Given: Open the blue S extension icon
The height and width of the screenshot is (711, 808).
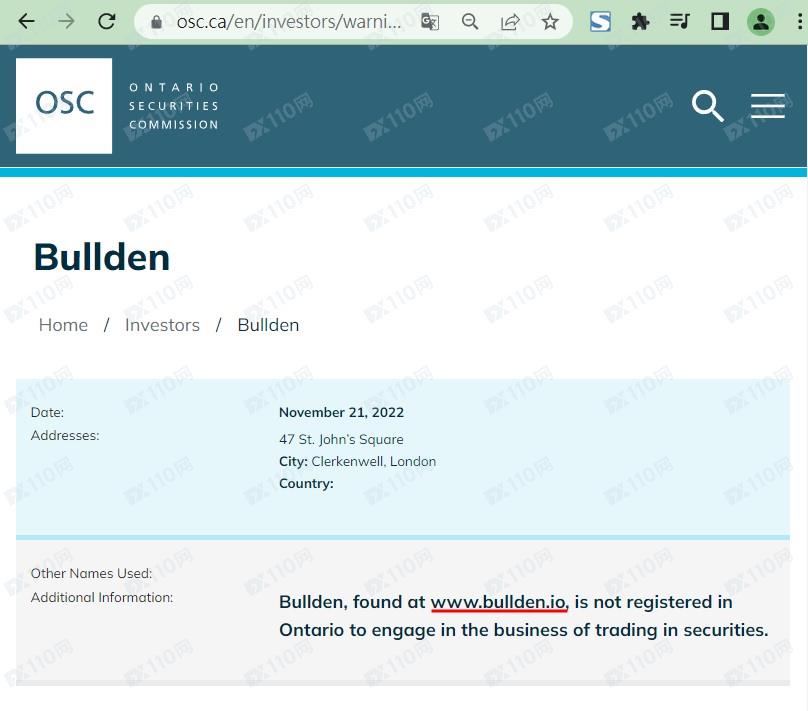Looking at the screenshot, I should pos(600,21).
